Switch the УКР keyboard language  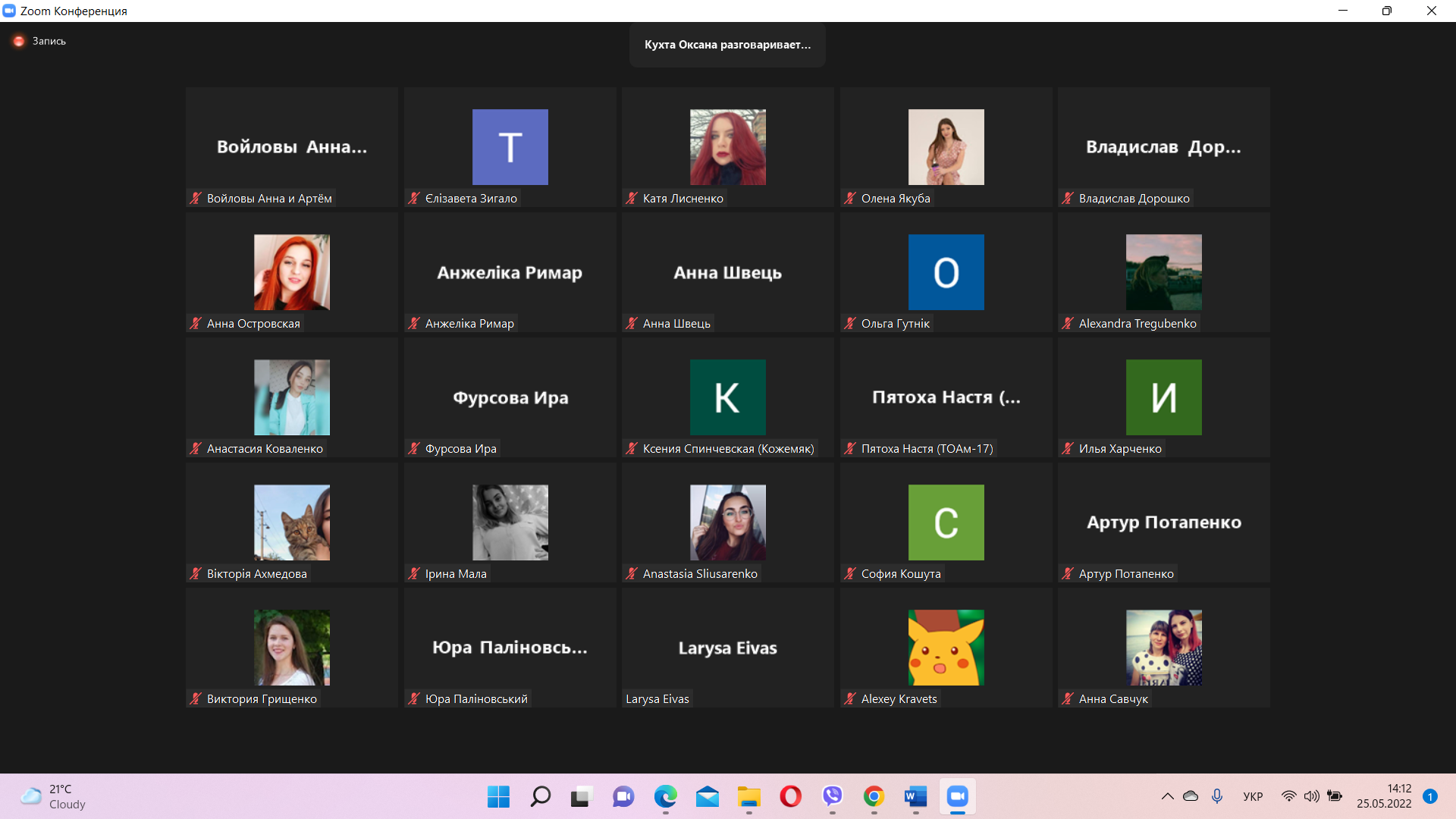(x=1253, y=796)
